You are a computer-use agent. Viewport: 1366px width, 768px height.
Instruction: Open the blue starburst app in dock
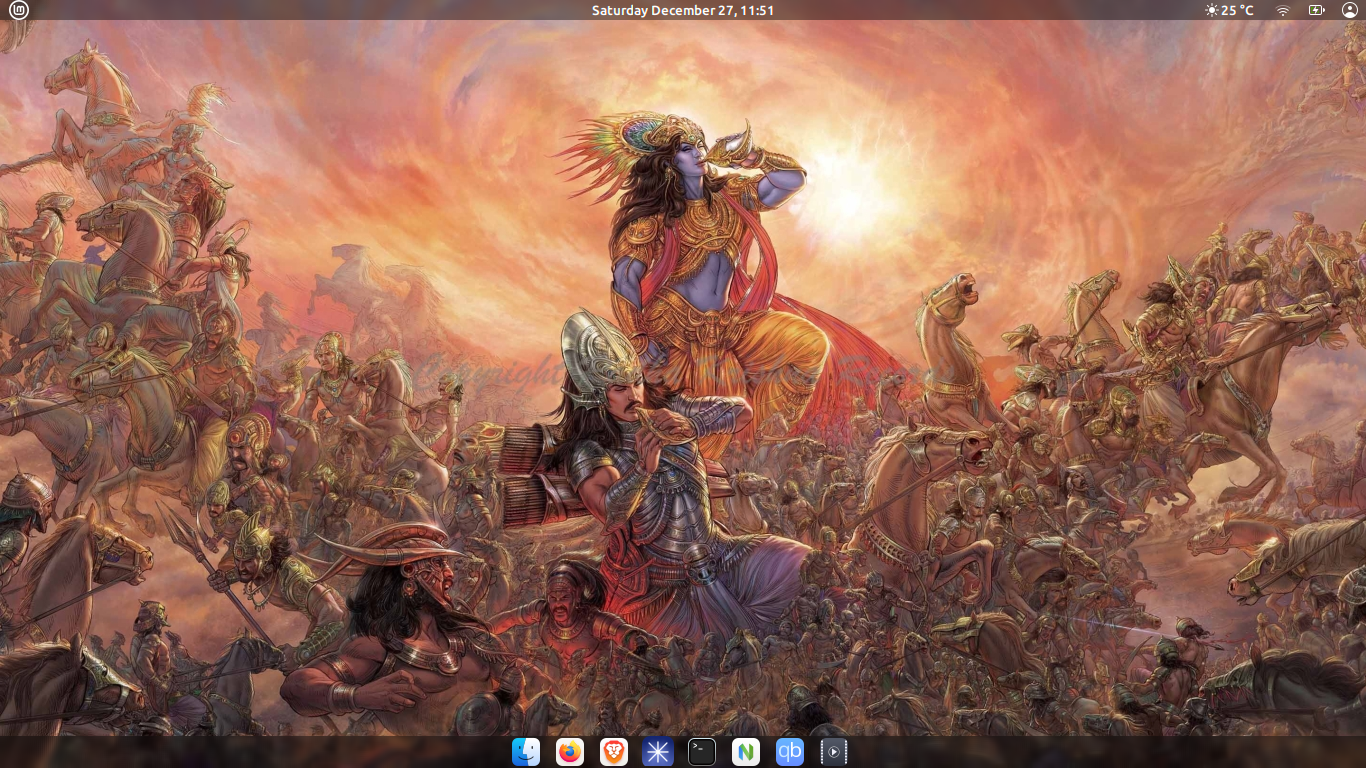pos(658,752)
